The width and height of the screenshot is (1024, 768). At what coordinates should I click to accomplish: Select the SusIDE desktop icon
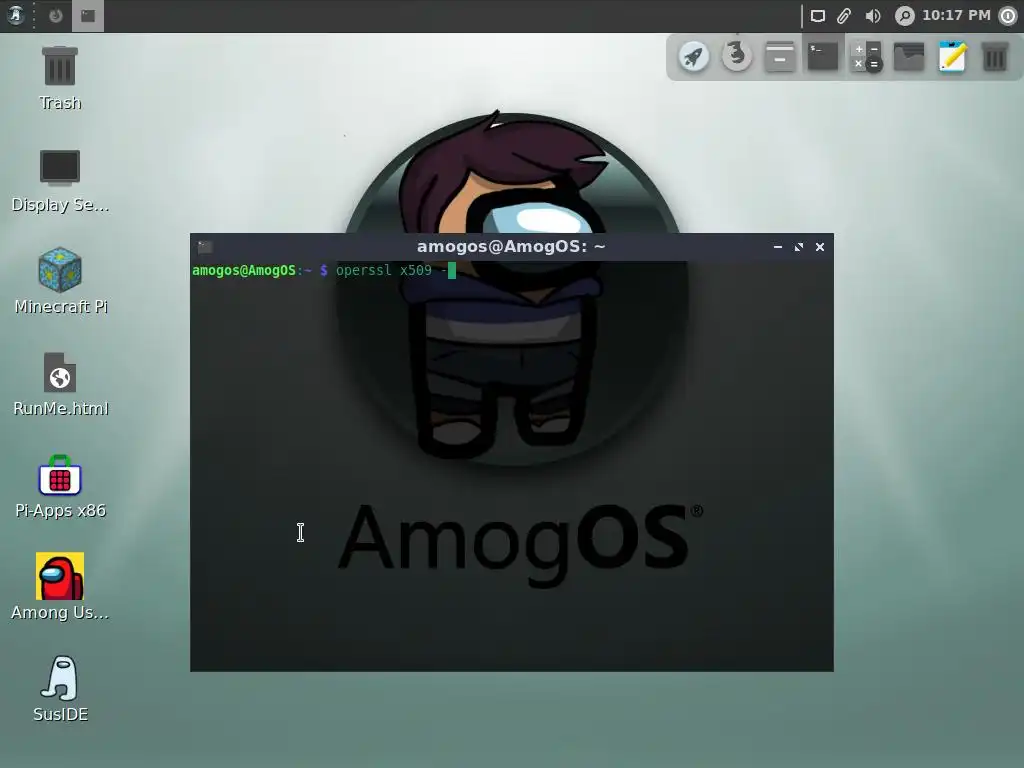[60, 689]
